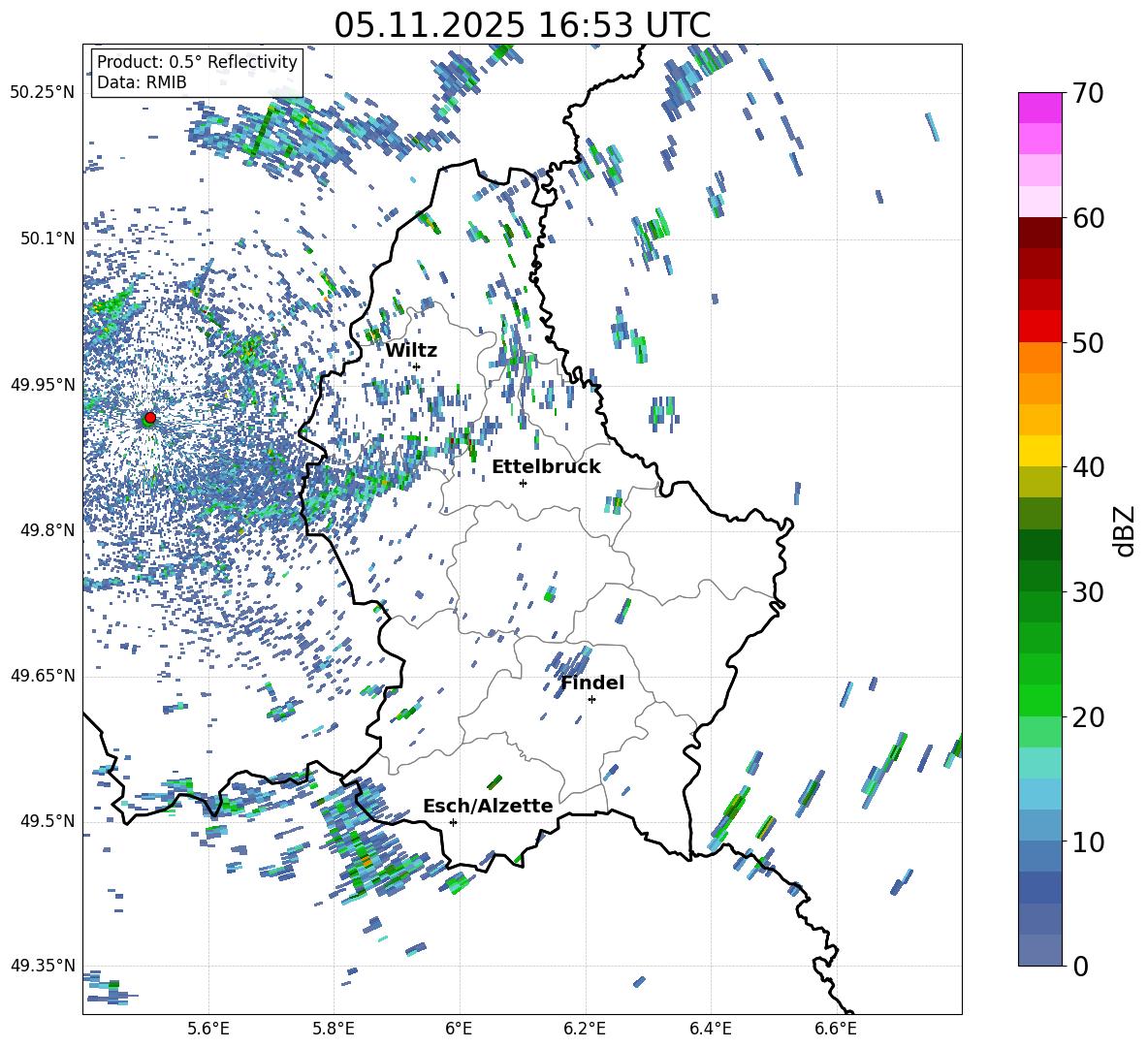The height and width of the screenshot is (1048, 1148).
Task: Click the dBZ colorbar axis label
Action: [1126, 530]
